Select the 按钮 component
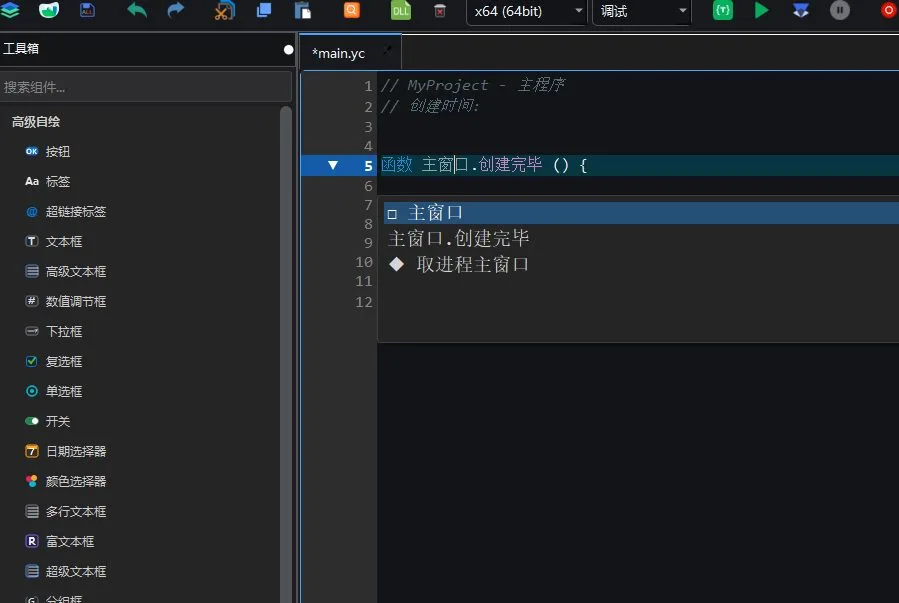The image size is (899, 603). coord(57,151)
